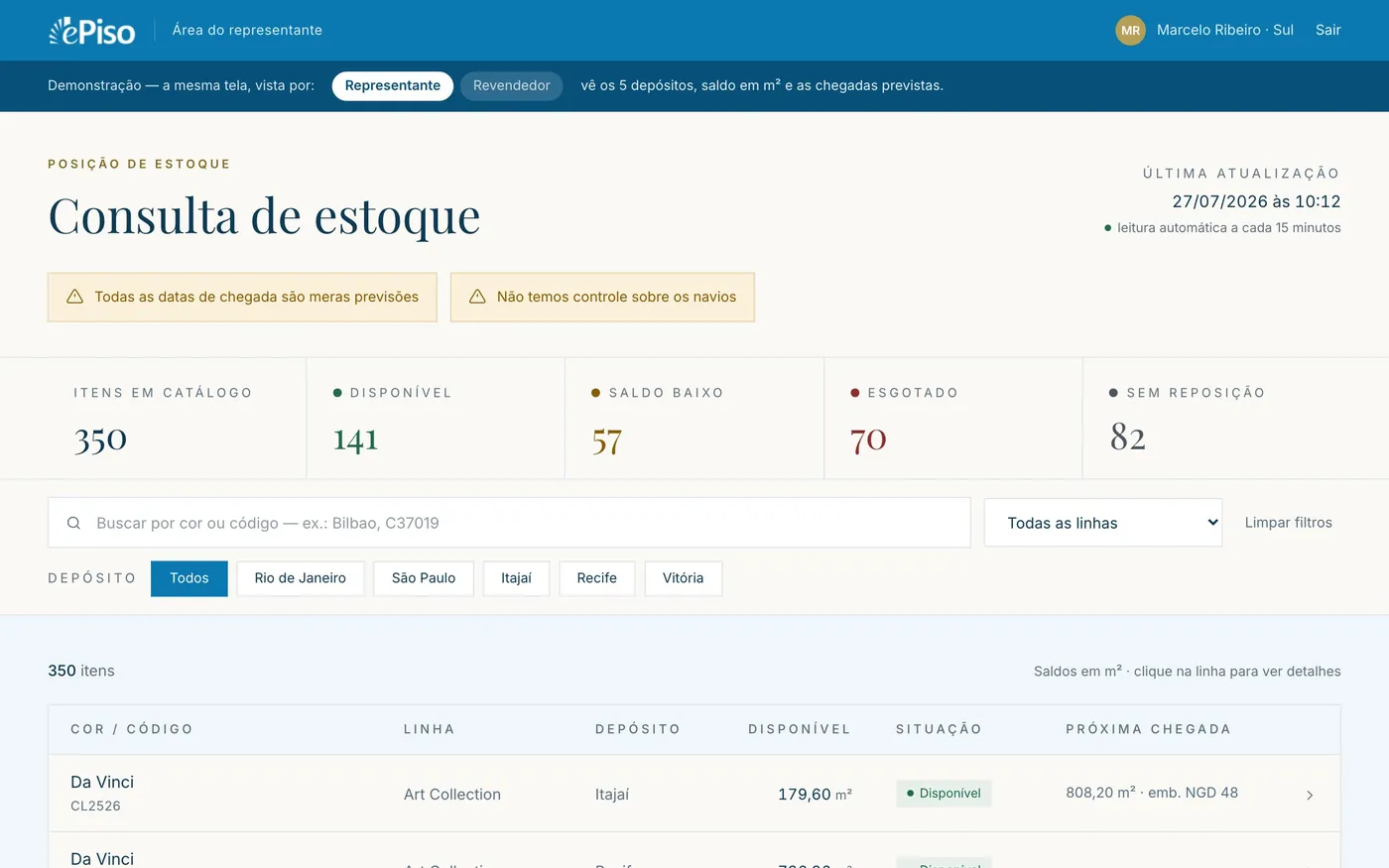
Task: Filter by Rio de Janeiro depot
Action: [x=301, y=578]
